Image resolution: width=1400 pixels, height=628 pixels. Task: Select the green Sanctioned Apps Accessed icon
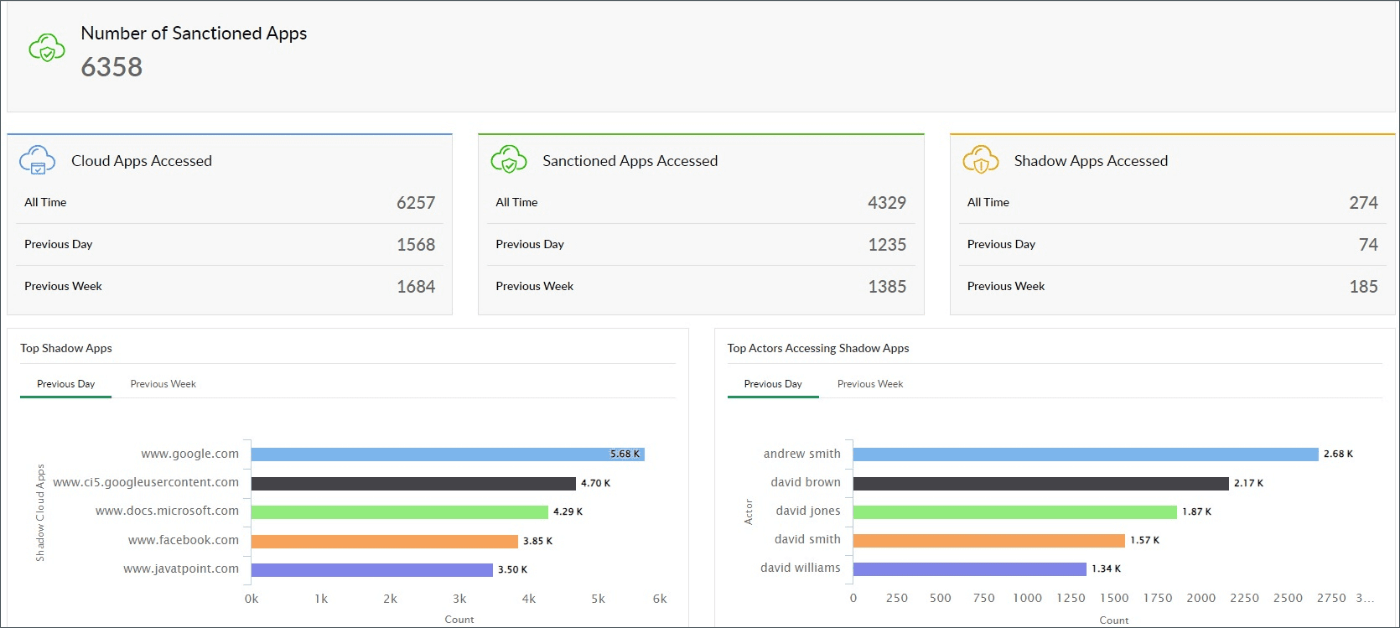click(510, 159)
